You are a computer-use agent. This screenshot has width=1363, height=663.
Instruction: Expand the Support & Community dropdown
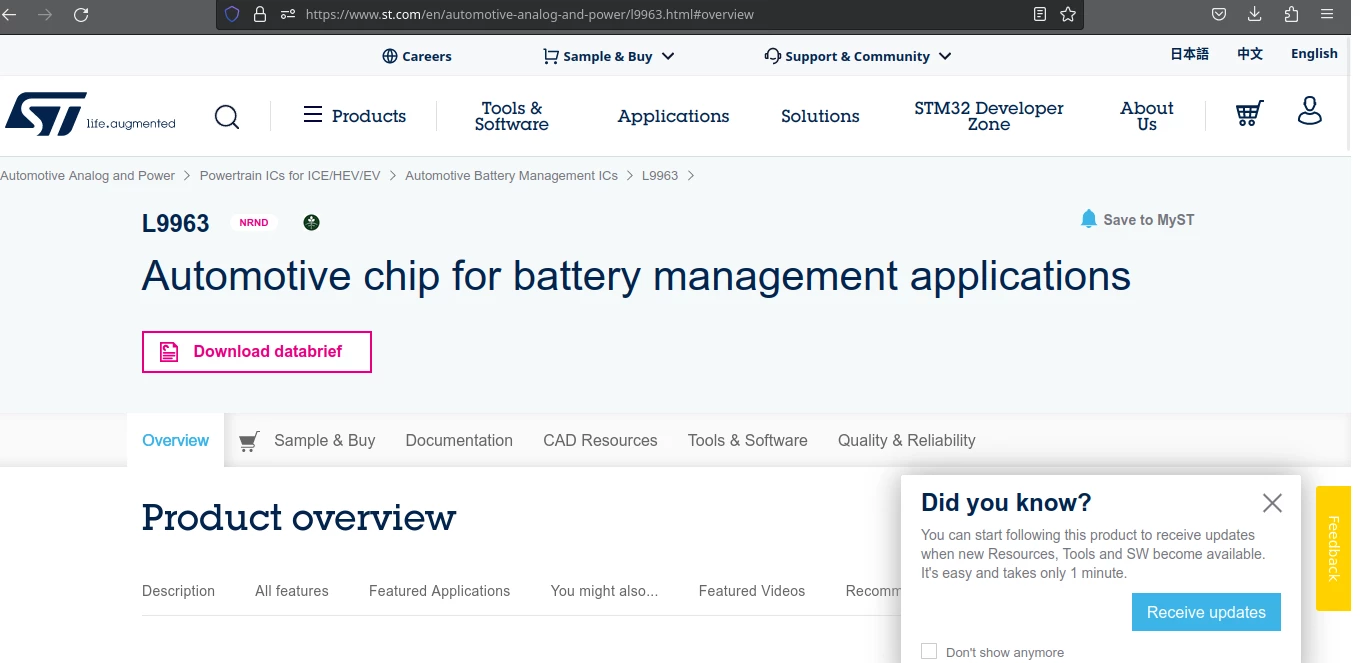point(858,56)
